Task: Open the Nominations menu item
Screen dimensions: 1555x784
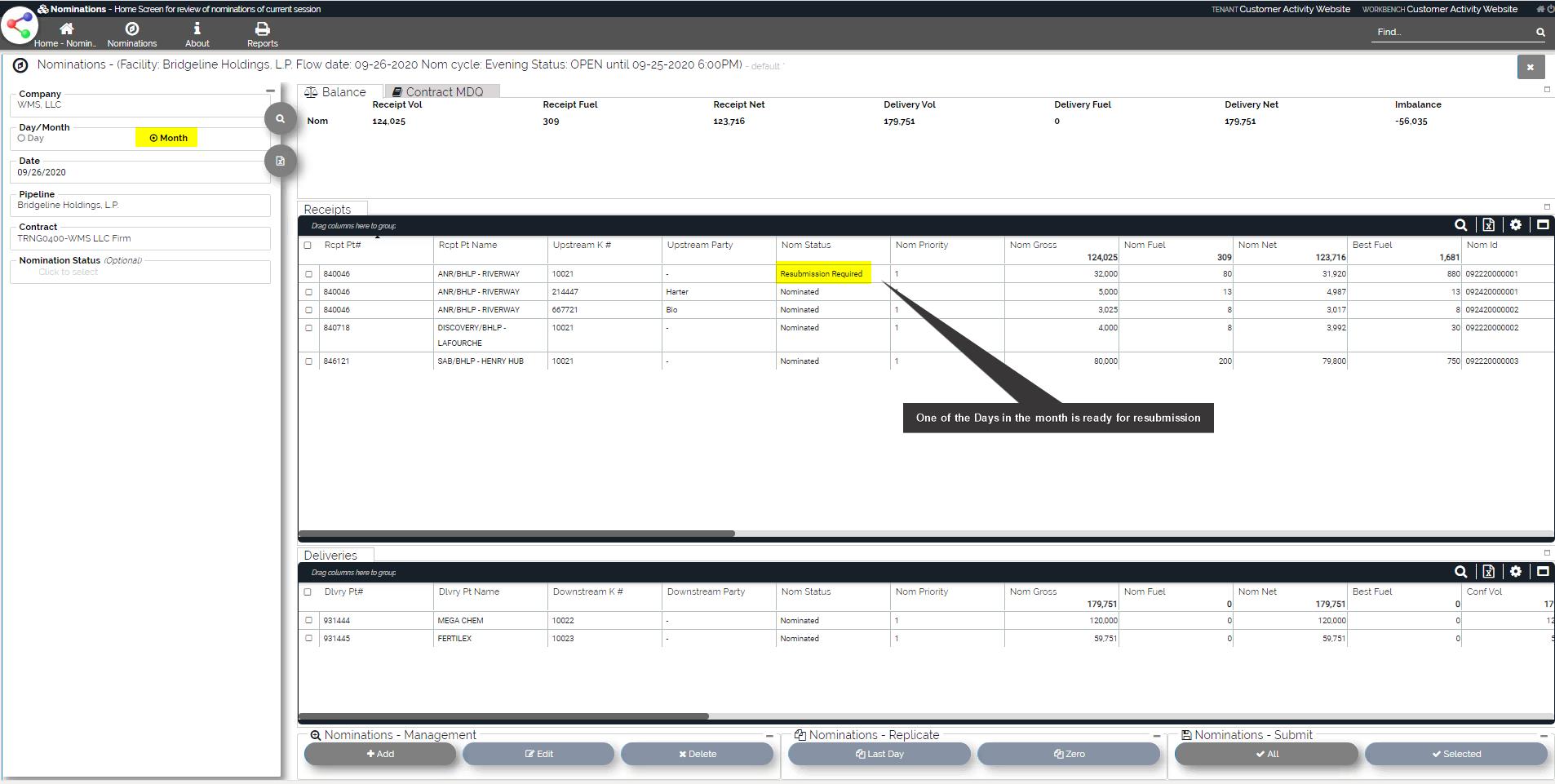Action: (131, 34)
